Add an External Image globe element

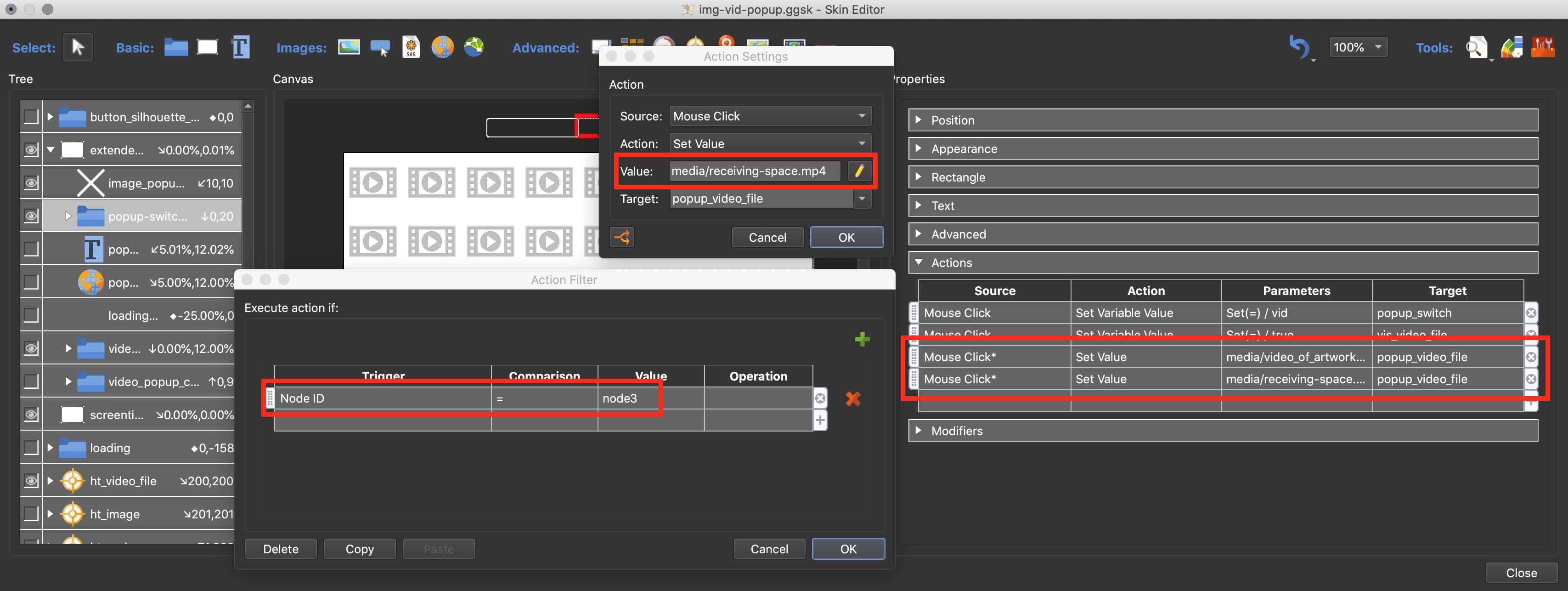[x=443, y=47]
